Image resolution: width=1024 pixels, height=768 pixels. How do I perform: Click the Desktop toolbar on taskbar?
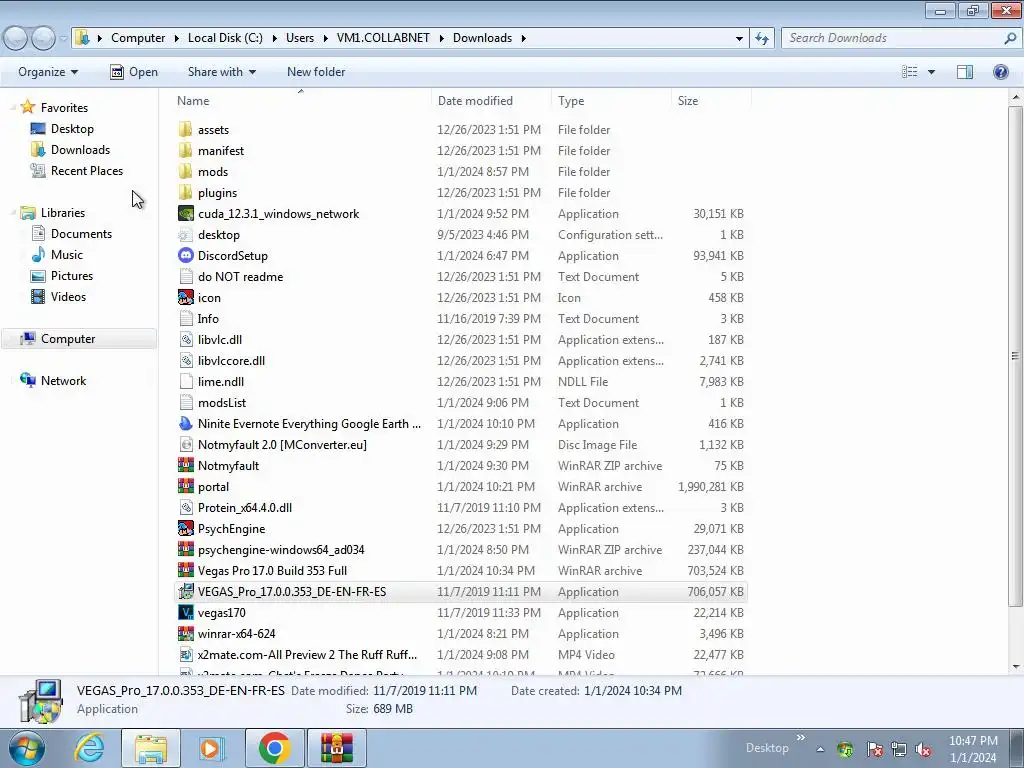point(767,748)
